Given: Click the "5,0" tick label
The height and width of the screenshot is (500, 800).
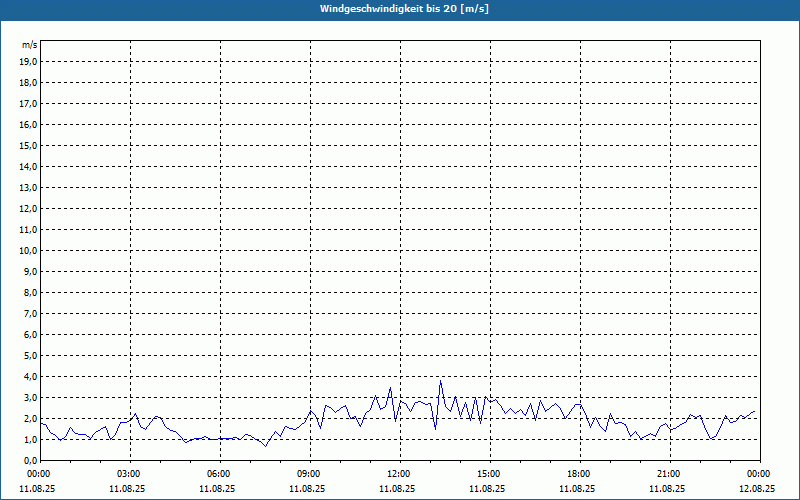Looking at the screenshot, I should point(31,356).
